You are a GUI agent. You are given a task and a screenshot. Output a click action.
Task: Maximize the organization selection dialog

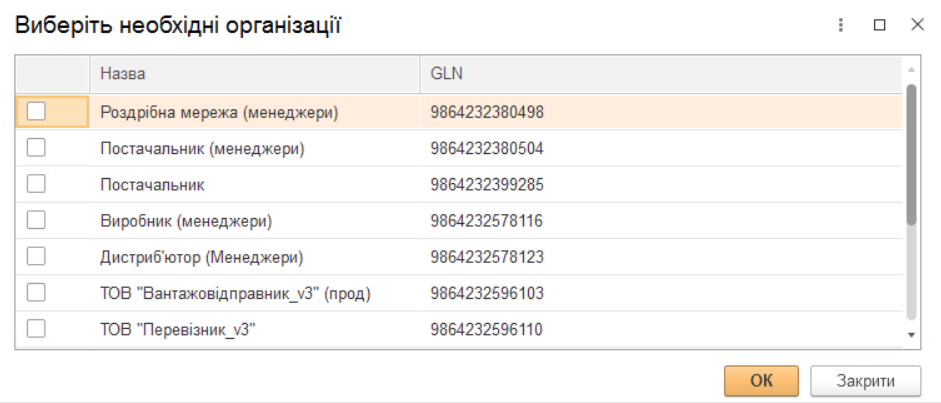point(880,26)
